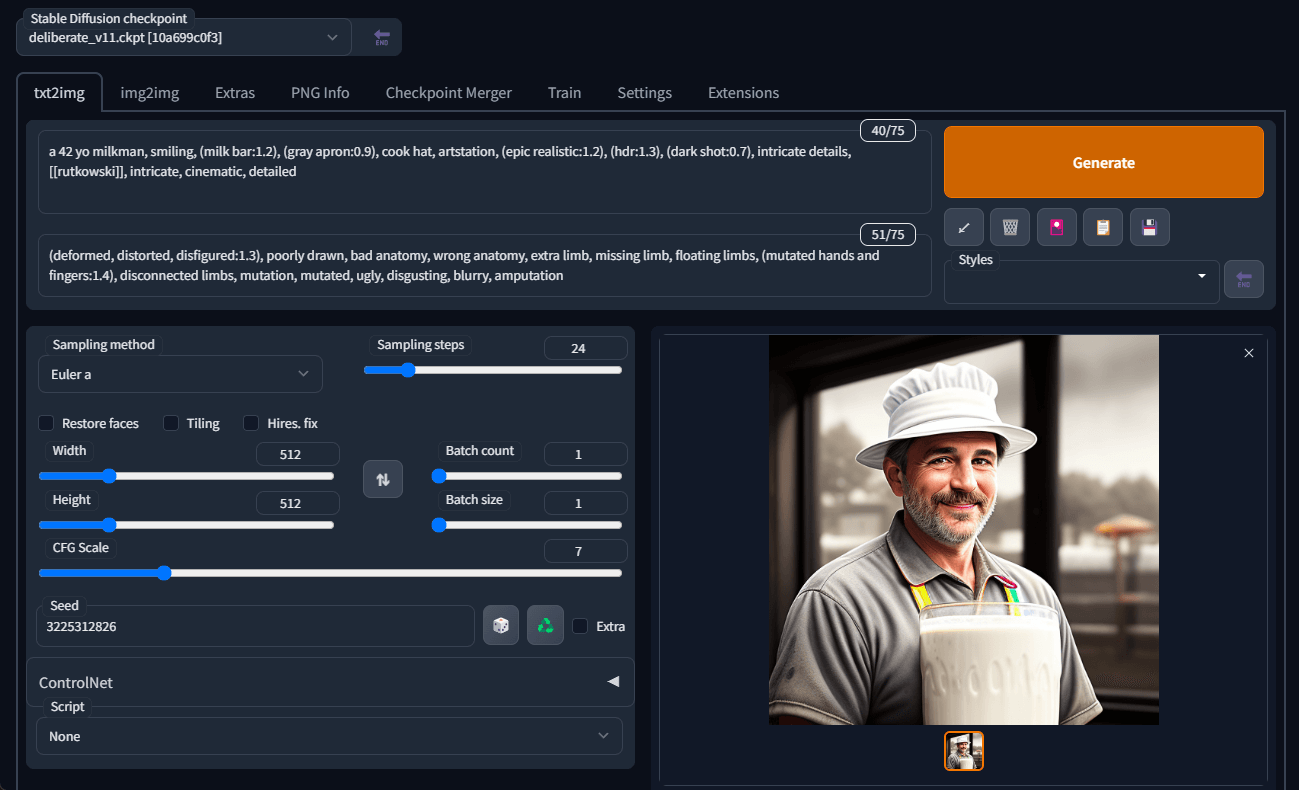Refresh the Styles list
The width and height of the screenshot is (1299, 790).
tap(1244, 279)
